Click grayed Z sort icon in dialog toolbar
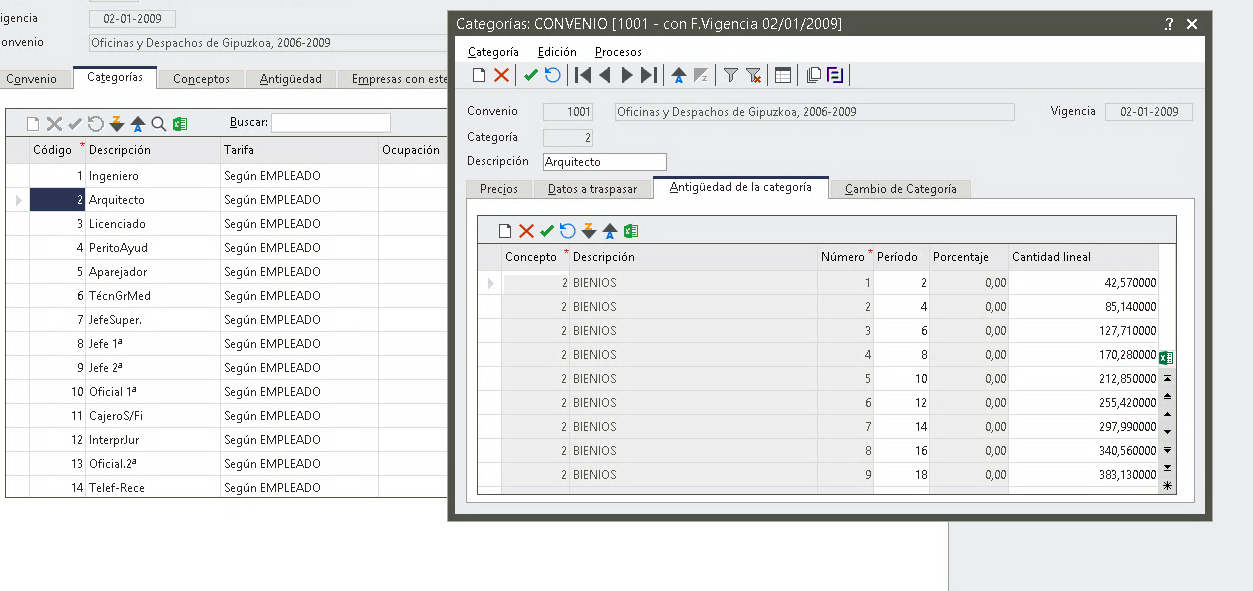Image resolution: width=1253 pixels, height=591 pixels. click(x=701, y=75)
